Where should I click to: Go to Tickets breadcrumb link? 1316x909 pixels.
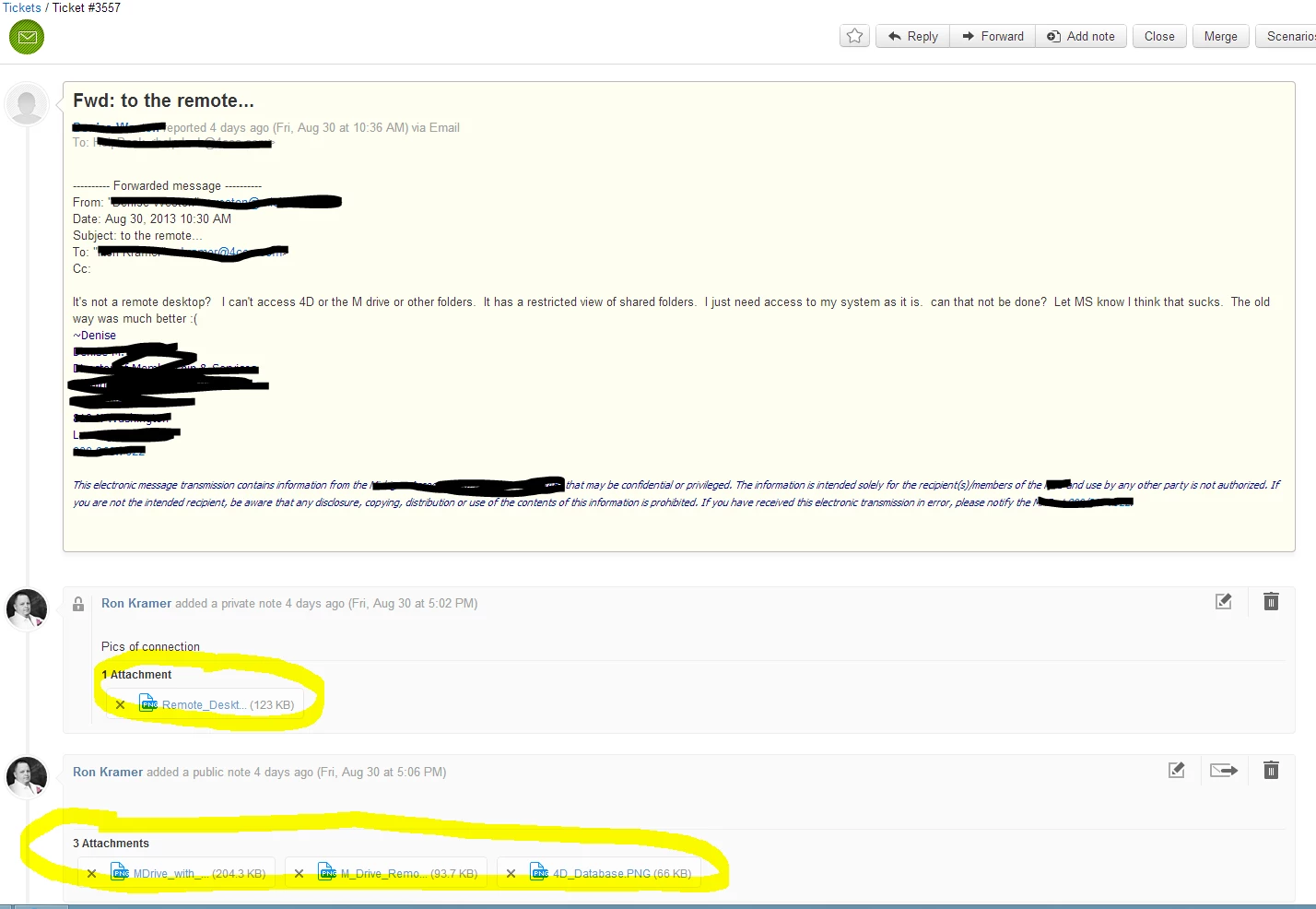click(21, 7)
